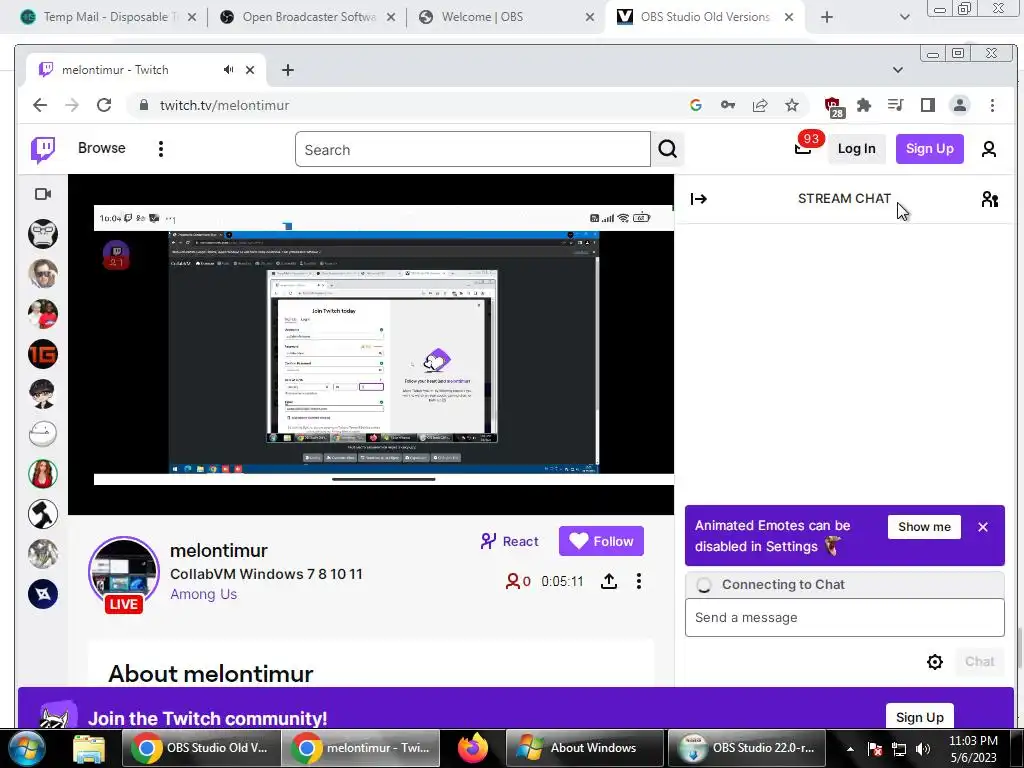Open the Chrome profile avatar
1024x768 pixels.
(x=959, y=105)
